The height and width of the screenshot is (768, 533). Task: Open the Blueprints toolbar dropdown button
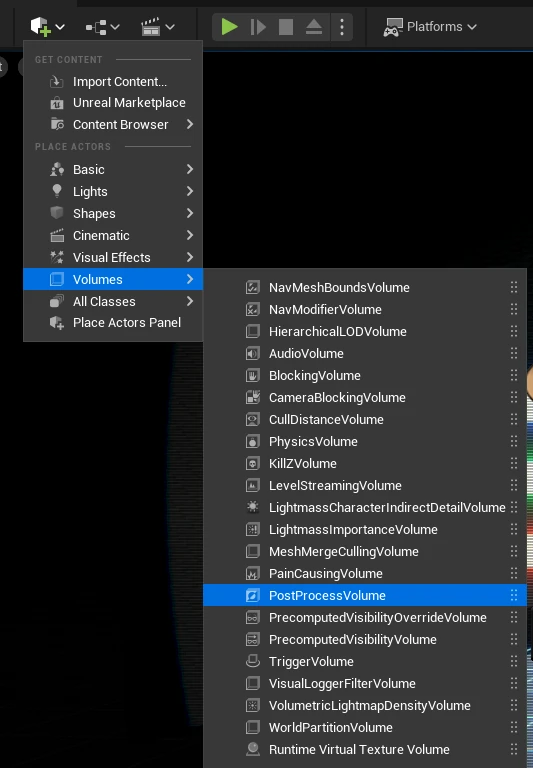[x=102, y=27]
